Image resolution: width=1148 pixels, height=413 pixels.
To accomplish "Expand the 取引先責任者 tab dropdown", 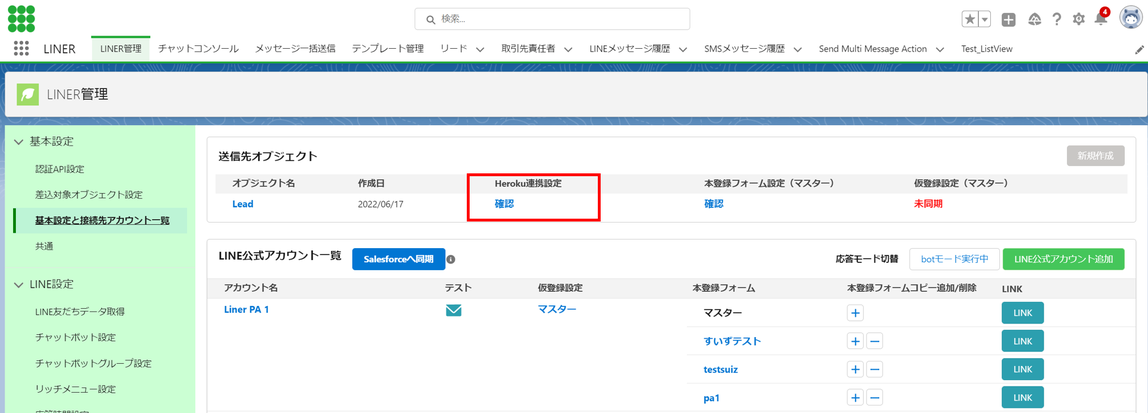I will click(x=568, y=50).
